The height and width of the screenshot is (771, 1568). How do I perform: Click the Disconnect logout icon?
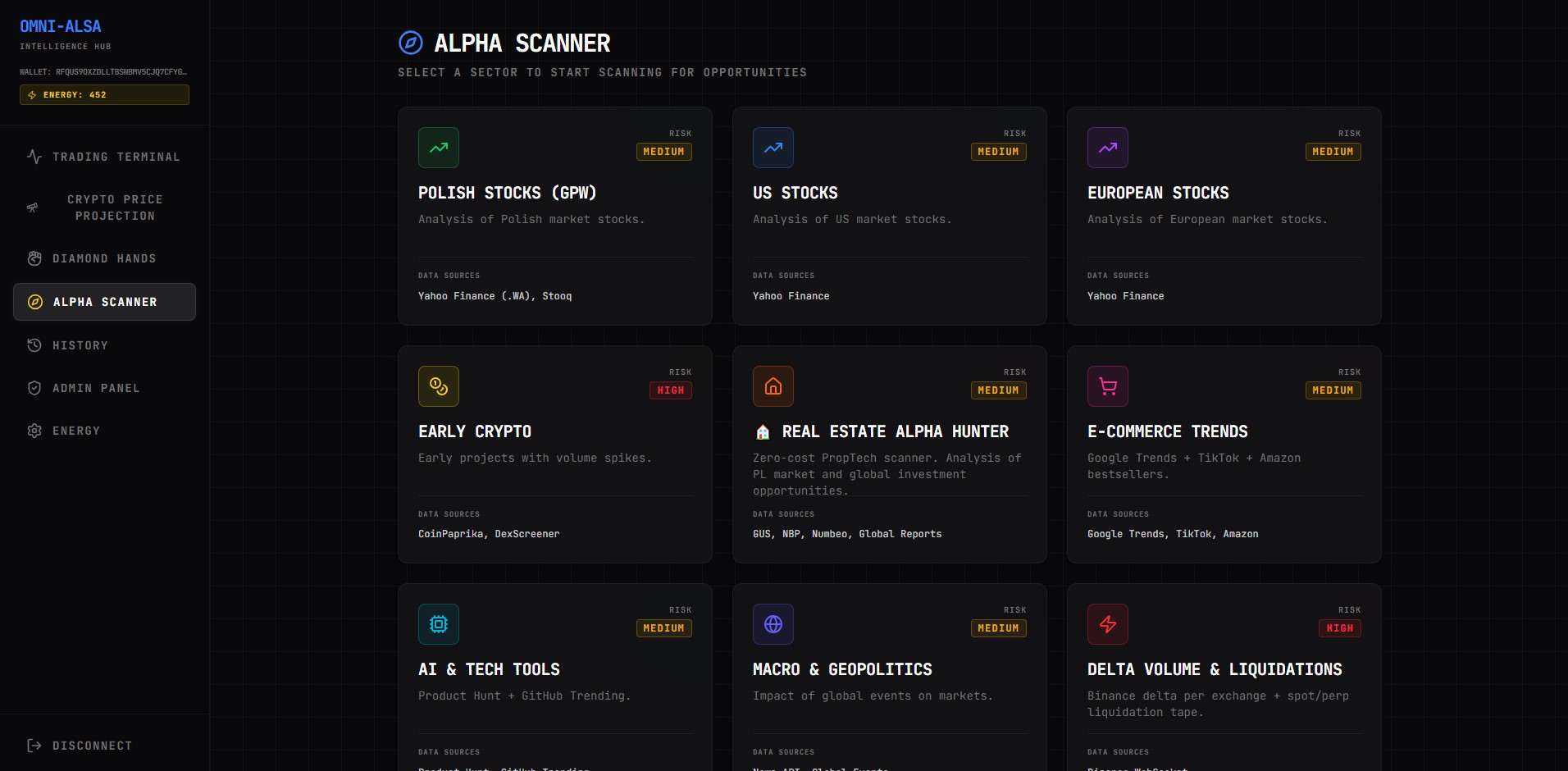click(x=34, y=746)
